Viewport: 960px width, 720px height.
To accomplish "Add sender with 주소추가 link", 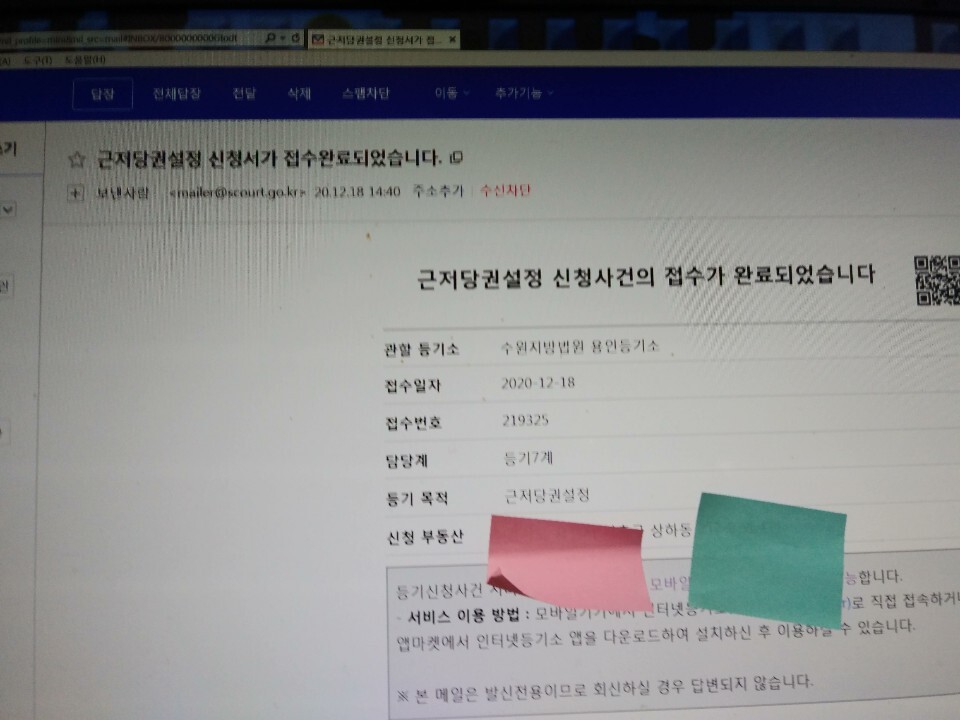I will tap(438, 191).
